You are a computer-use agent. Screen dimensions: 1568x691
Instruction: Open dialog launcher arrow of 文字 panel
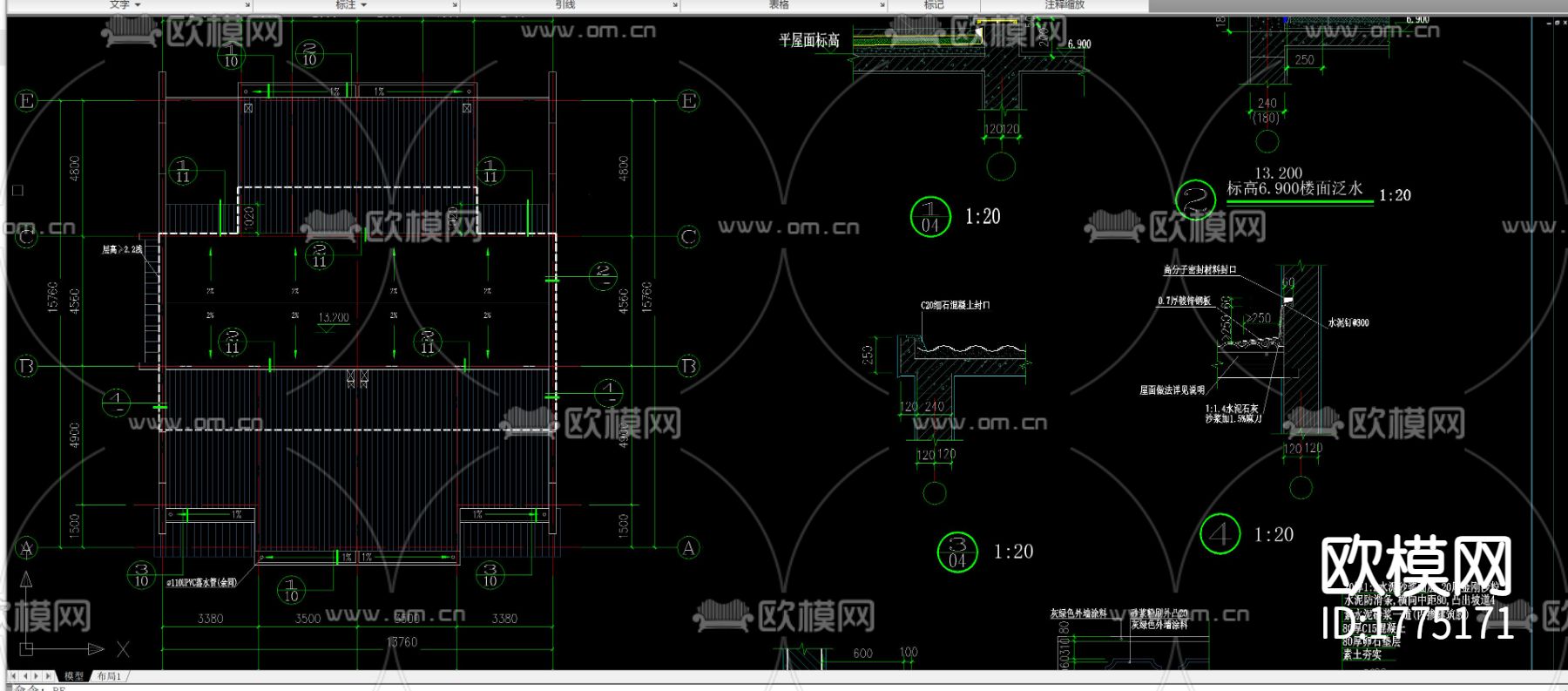pos(247,6)
